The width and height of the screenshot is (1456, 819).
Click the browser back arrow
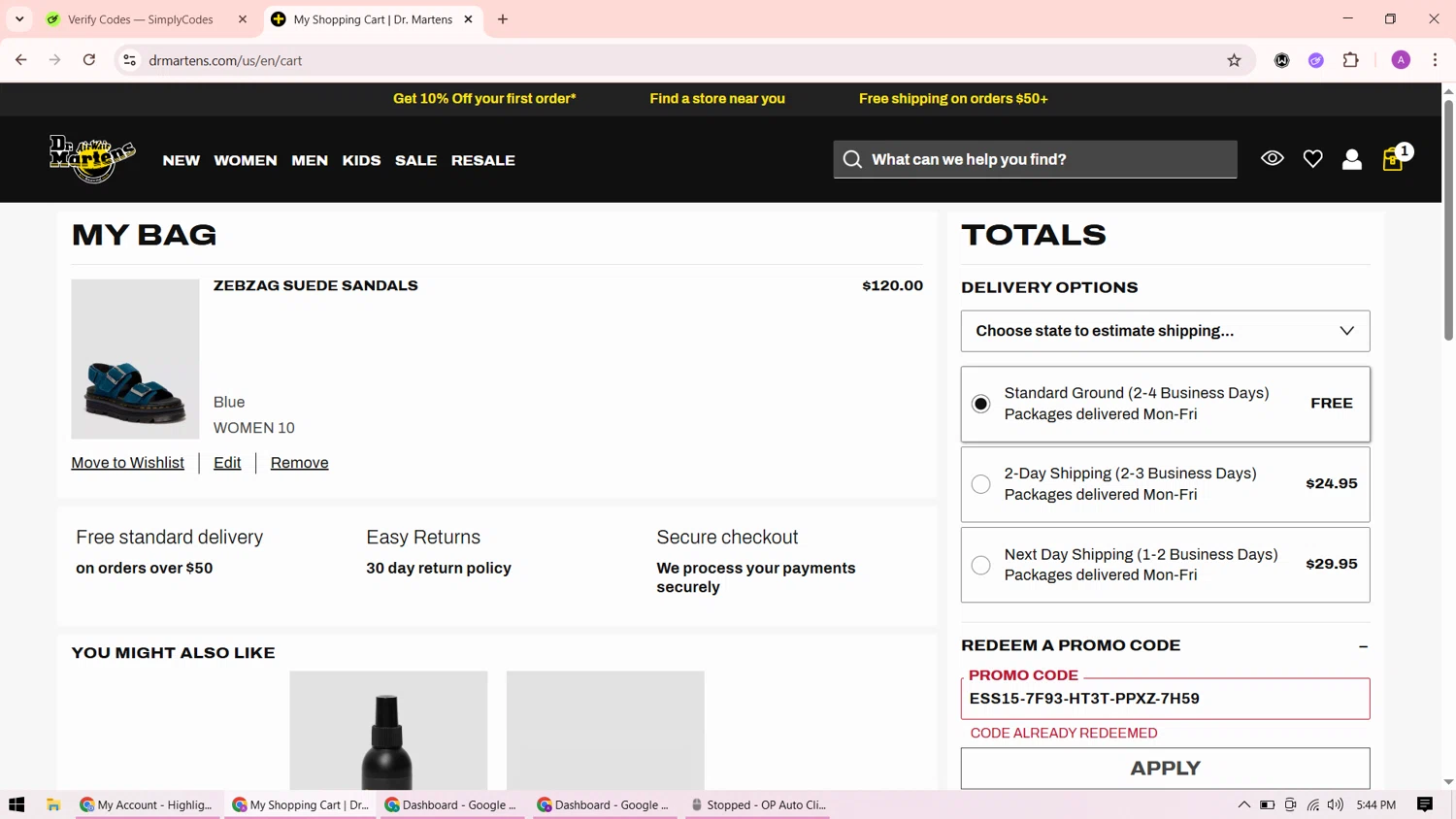pyautogui.click(x=20, y=60)
